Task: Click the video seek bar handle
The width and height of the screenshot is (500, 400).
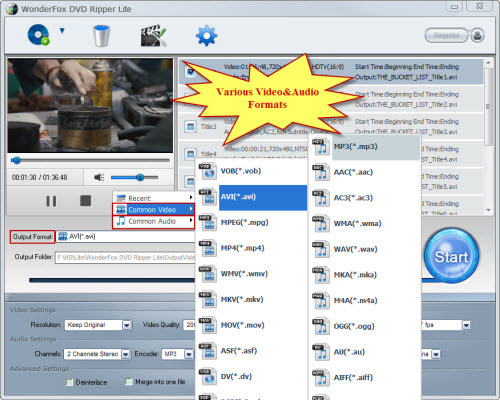Action: [16, 161]
